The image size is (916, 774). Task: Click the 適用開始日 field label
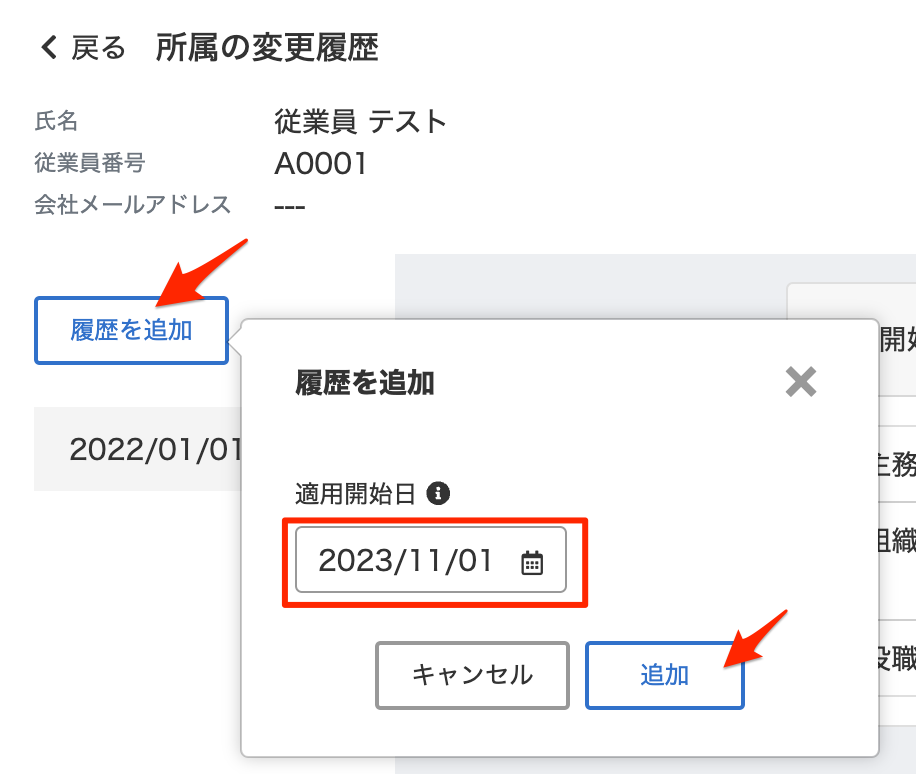pos(355,493)
